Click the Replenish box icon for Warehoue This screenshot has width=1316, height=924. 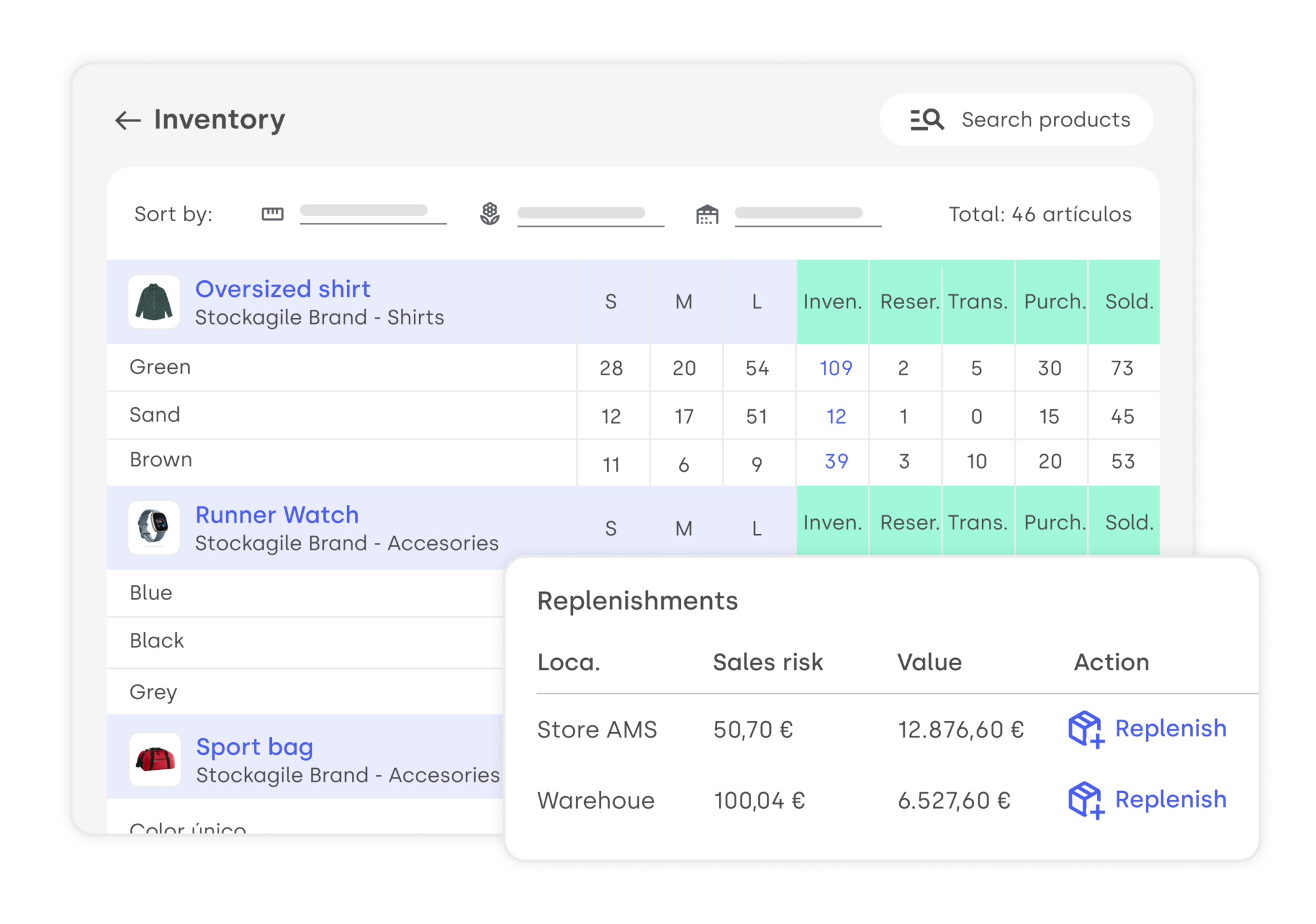(x=1086, y=800)
